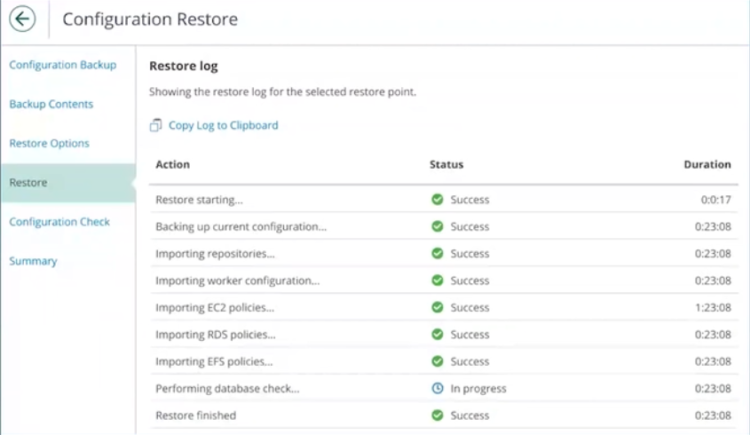Click the Importing EC2 policies success checkmark
Screen dimensions: 750x435
pyautogui.click(x=437, y=307)
